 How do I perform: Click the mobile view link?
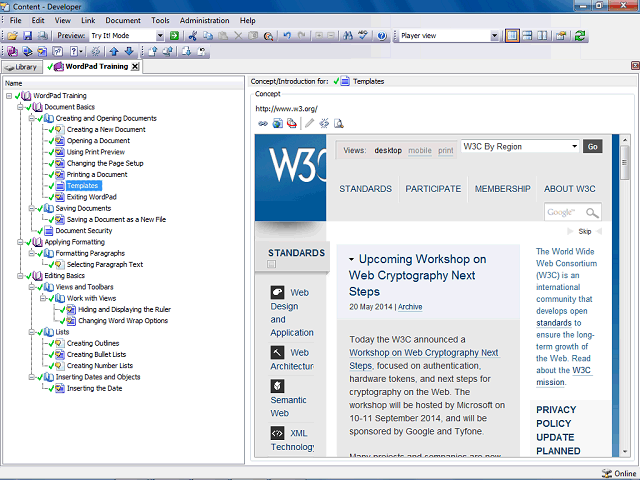point(420,151)
